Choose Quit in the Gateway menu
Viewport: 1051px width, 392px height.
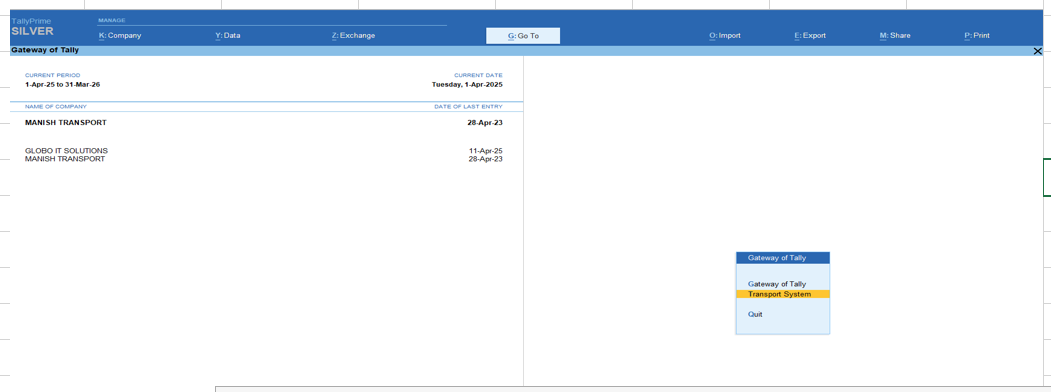click(x=755, y=314)
